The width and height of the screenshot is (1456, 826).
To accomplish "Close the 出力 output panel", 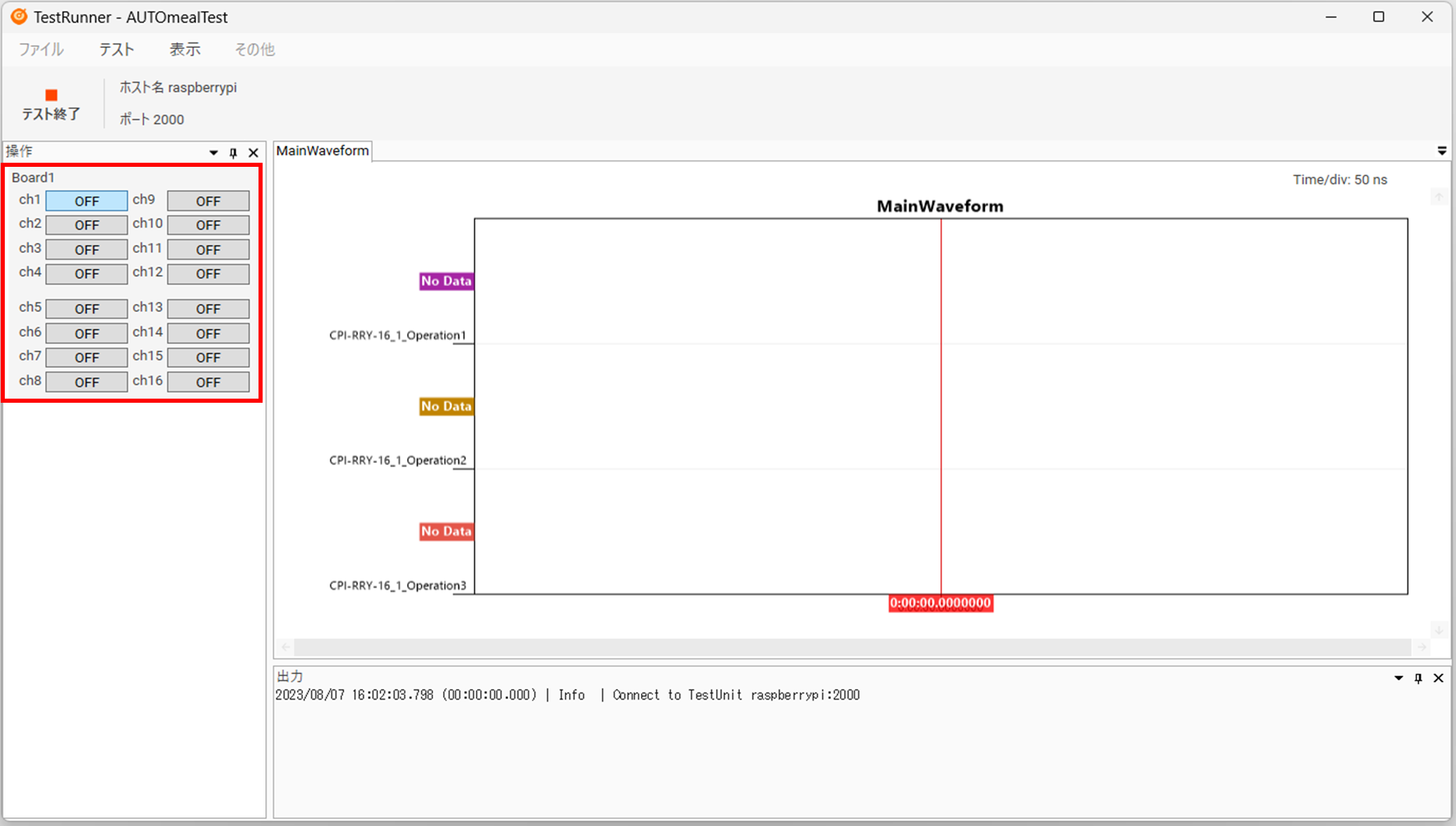I will (1438, 678).
